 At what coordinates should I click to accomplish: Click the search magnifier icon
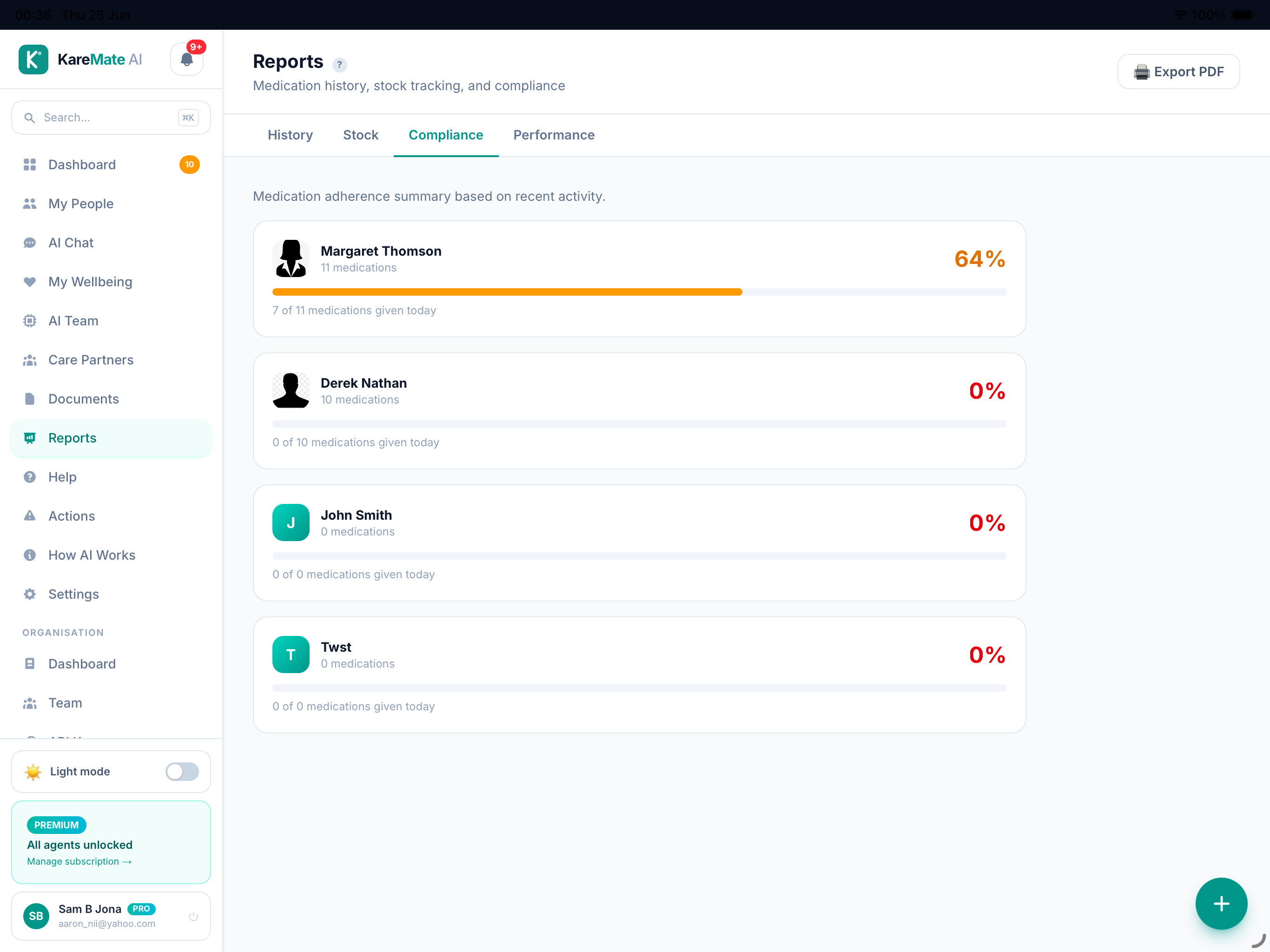coord(29,118)
